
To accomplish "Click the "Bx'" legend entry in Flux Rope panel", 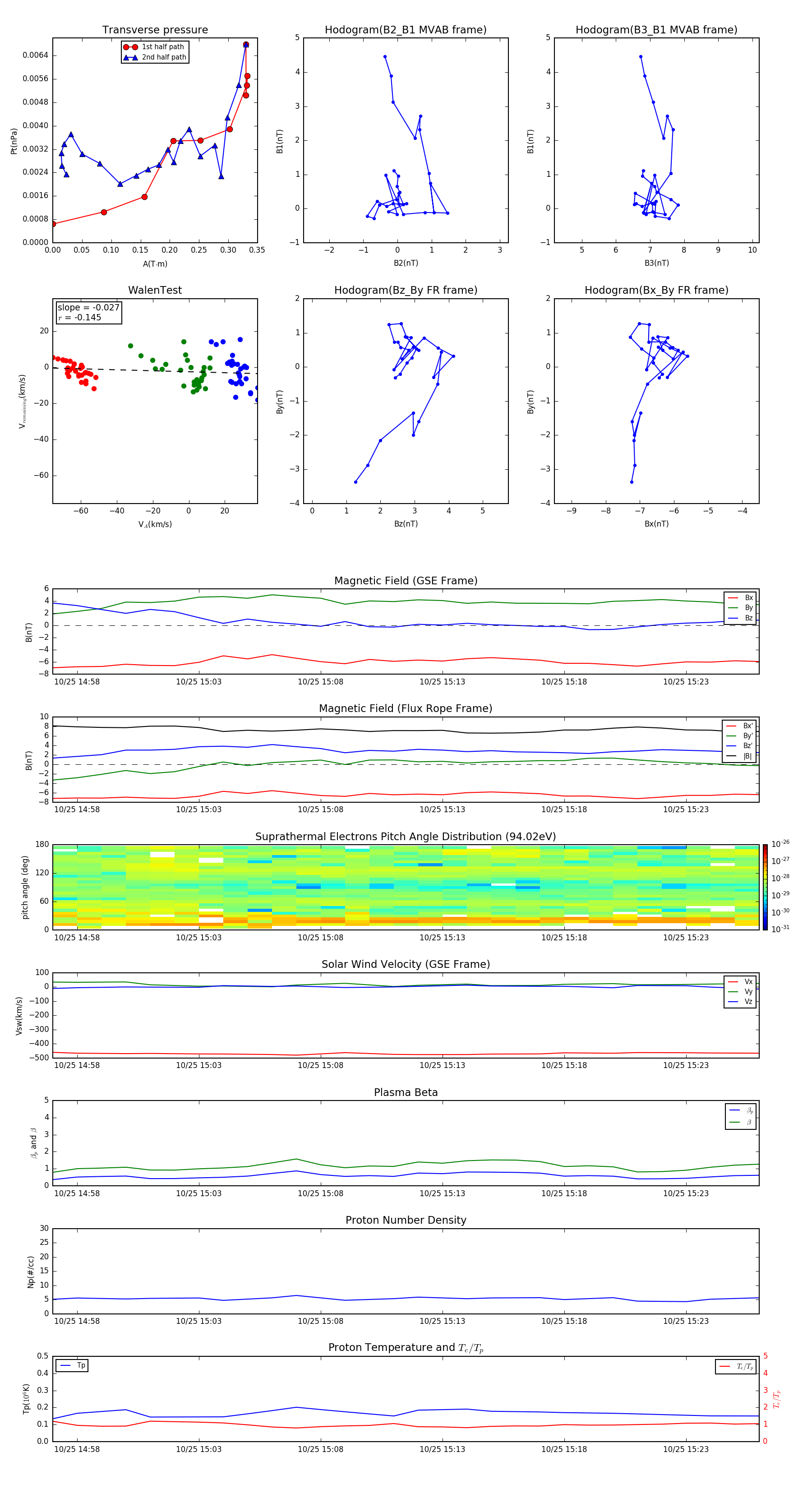I will 740,726.
